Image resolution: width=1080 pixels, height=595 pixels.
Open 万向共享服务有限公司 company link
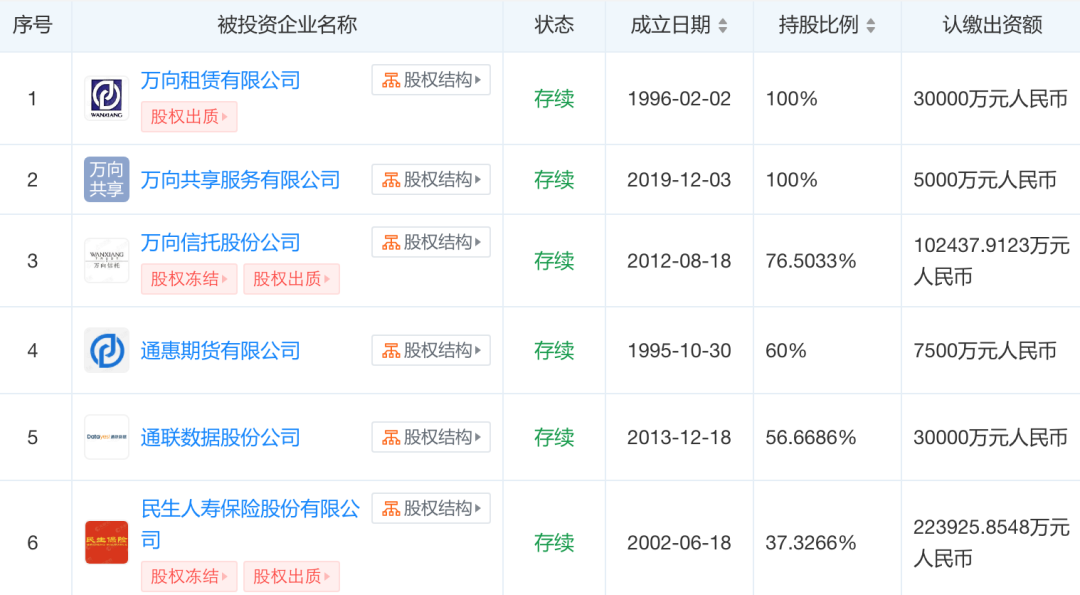coord(240,180)
